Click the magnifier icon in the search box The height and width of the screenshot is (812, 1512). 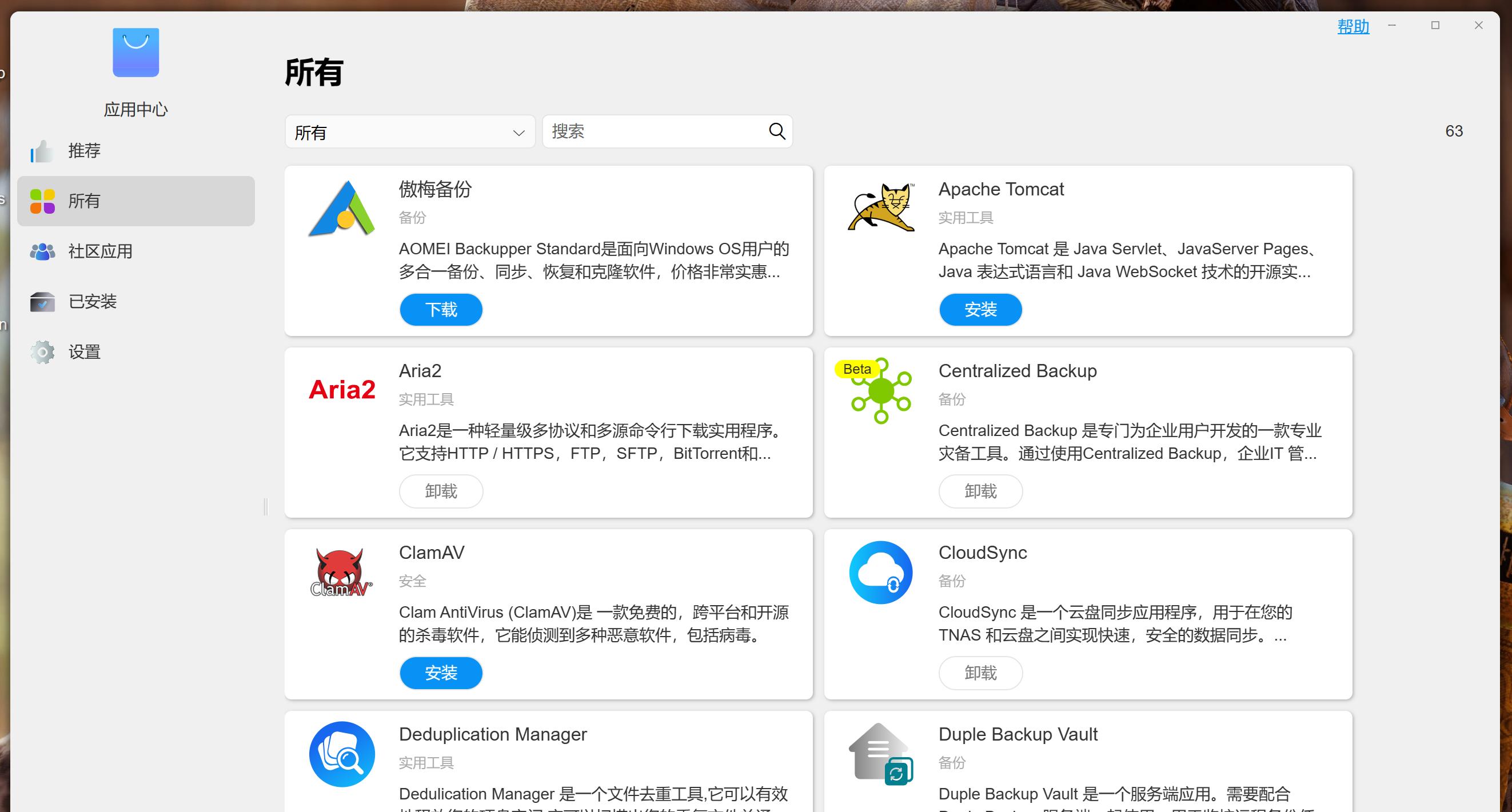click(777, 131)
